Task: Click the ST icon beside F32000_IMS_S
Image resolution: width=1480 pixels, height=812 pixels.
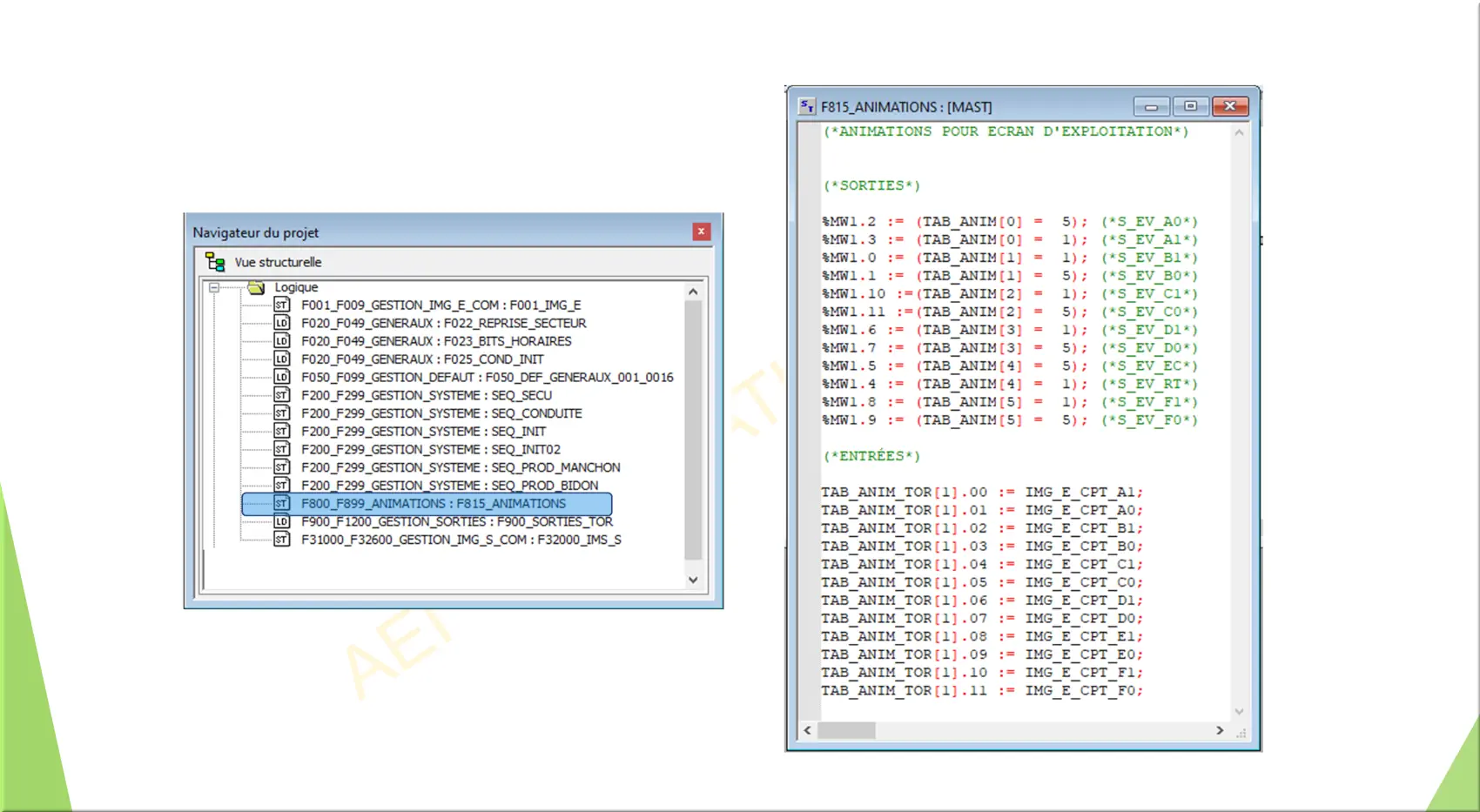Action: 281,540
